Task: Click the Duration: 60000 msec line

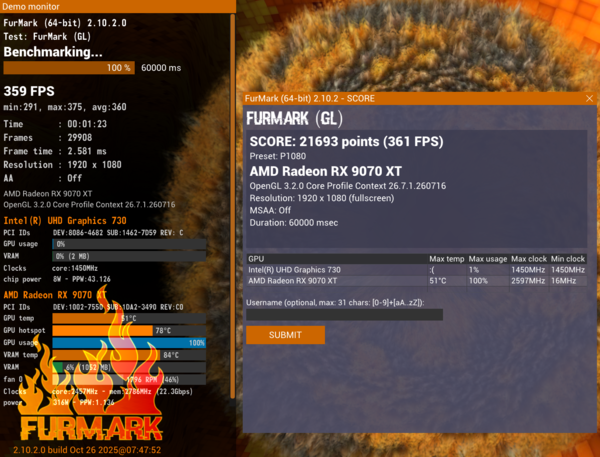Action: pyautogui.click(x=294, y=223)
